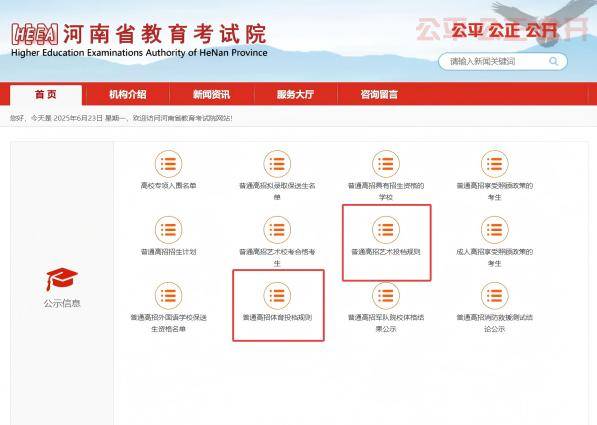Open 新闻资讯 menu item
Image resolution: width=597 pixels, height=425 pixels.
(211, 94)
